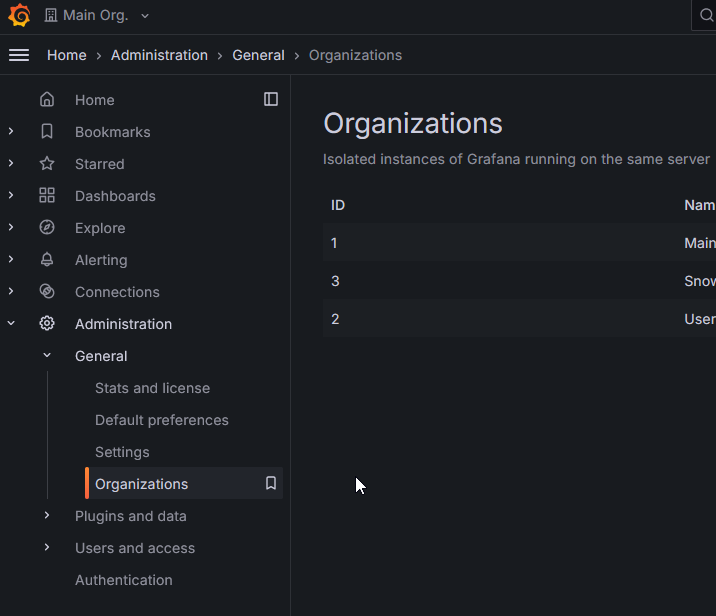Undock the sidebar menu panel
The height and width of the screenshot is (616, 716).
pos(271,99)
